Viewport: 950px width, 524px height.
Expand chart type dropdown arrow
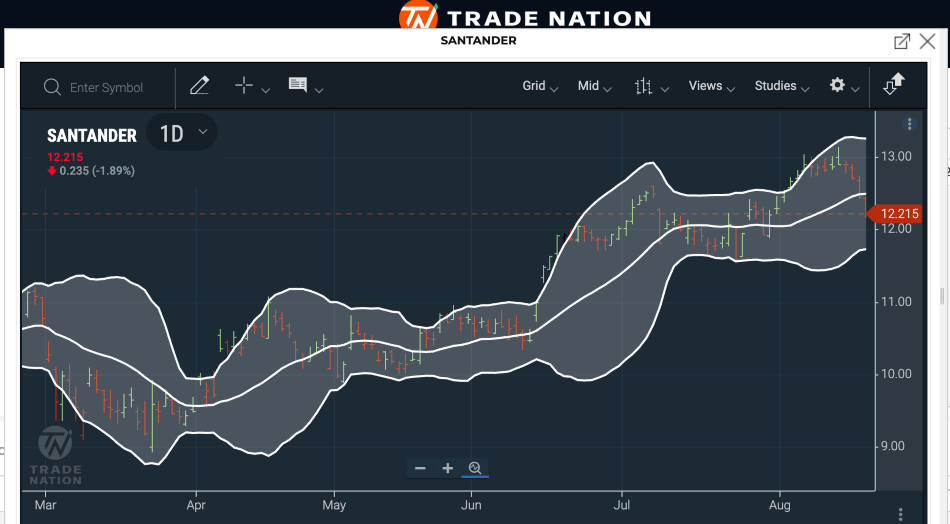665,90
